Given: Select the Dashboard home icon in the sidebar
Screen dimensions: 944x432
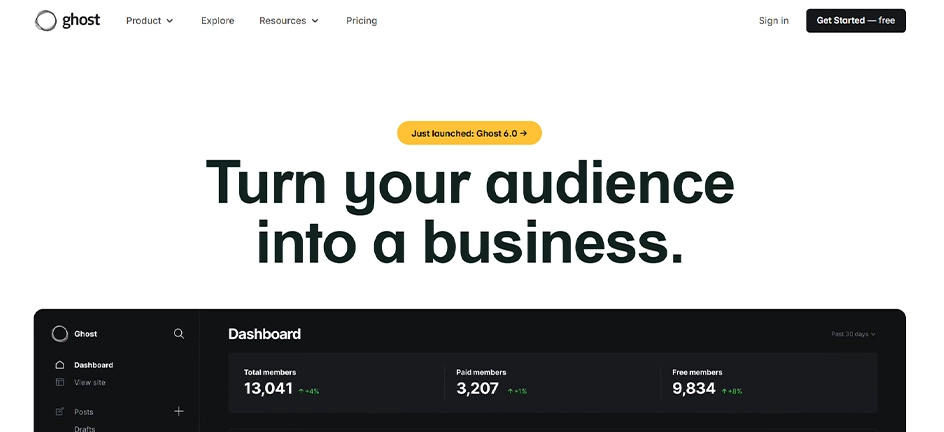Looking at the screenshot, I should click(60, 365).
